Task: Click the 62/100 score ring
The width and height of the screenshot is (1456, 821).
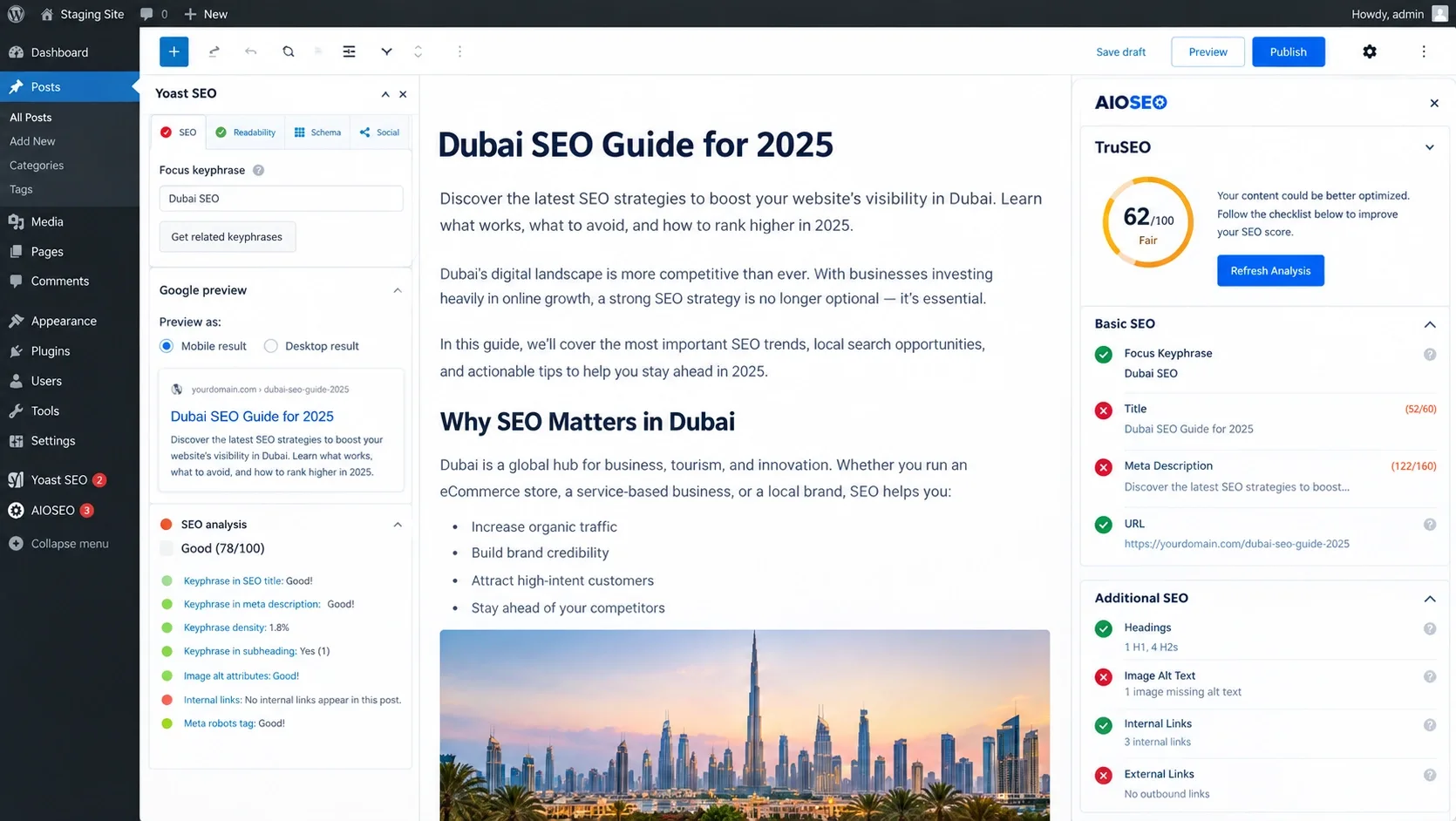Action: coord(1147,222)
